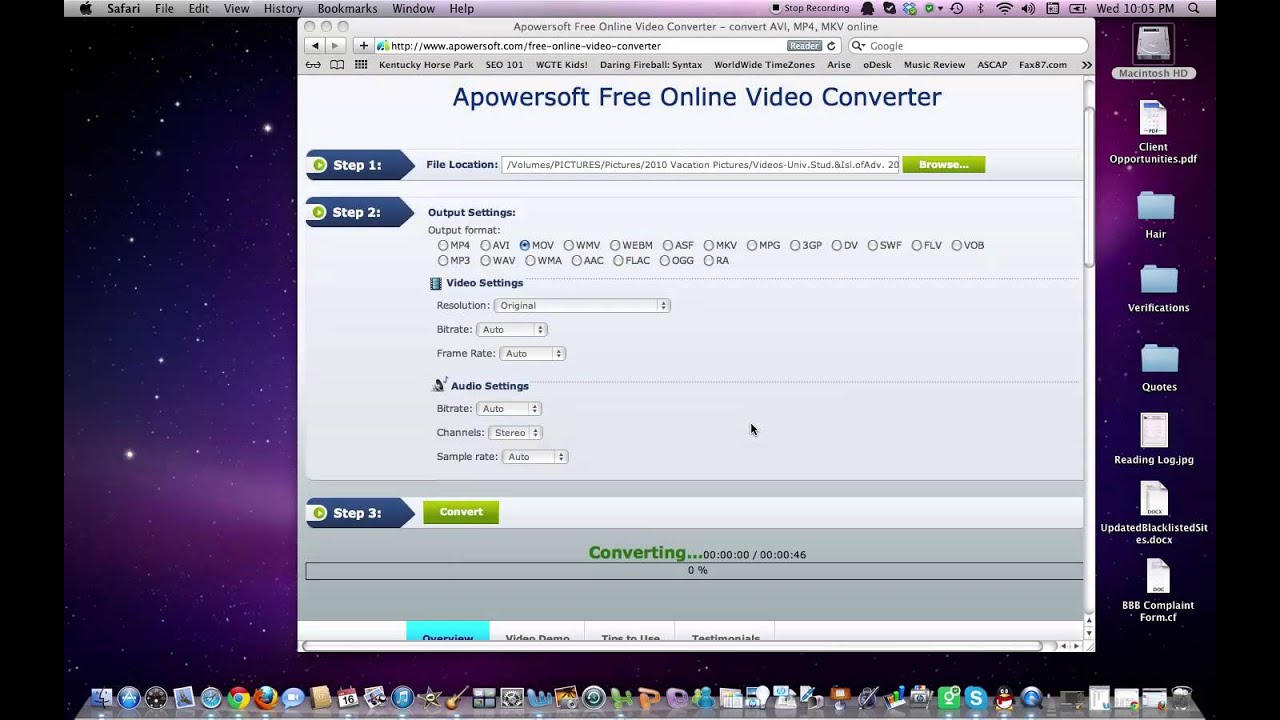Open the Music Review bookmark

(934, 65)
